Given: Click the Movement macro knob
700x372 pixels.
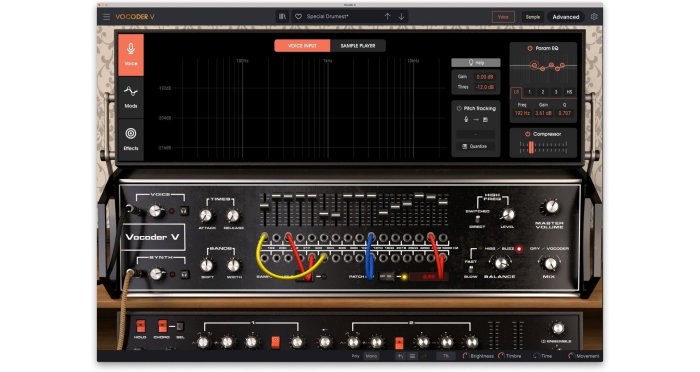Looking at the screenshot, I should (x=571, y=356).
